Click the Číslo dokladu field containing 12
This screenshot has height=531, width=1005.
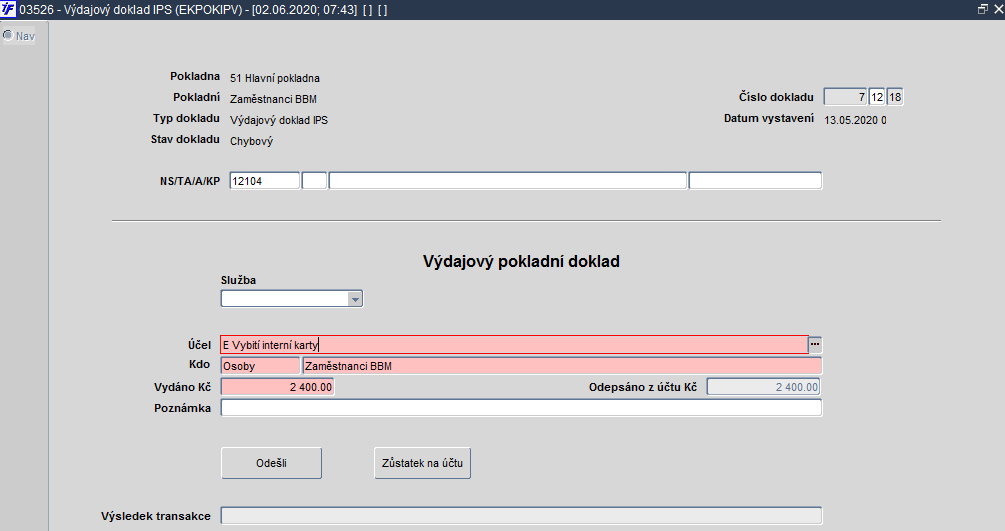click(x=877, y=97)
